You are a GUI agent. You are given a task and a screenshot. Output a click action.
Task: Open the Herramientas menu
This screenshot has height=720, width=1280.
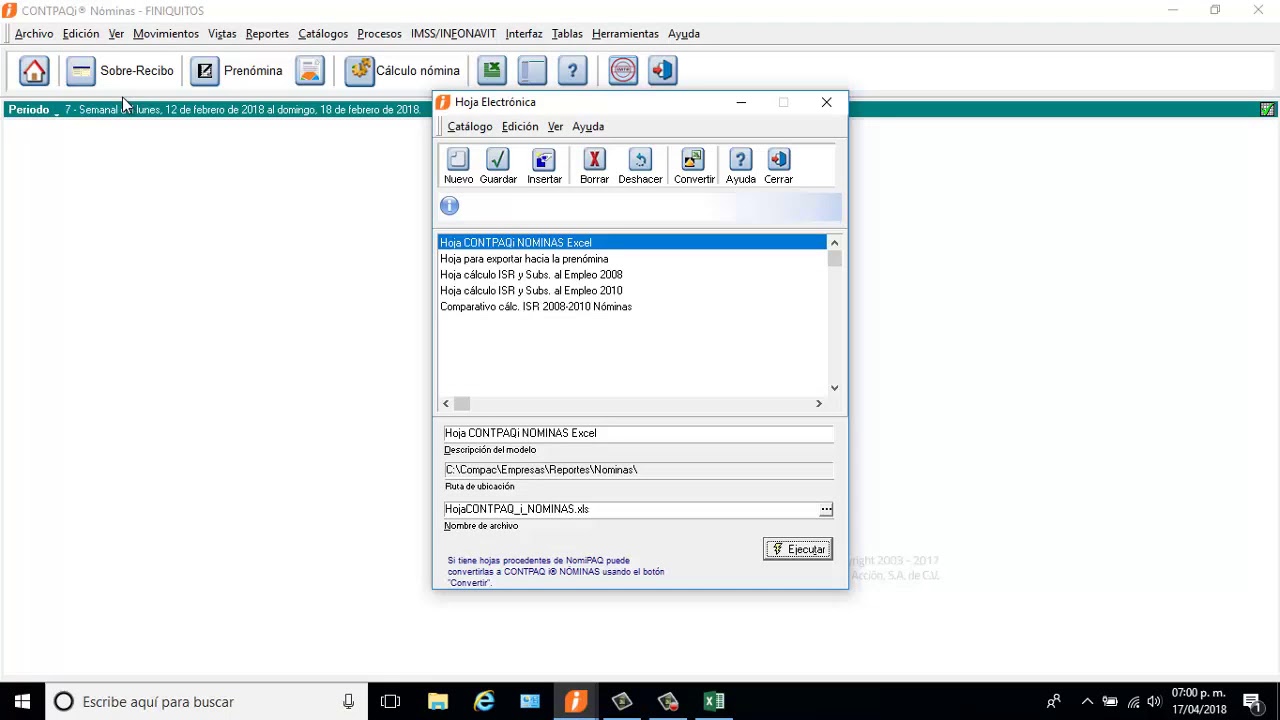[x=625, y=34]
